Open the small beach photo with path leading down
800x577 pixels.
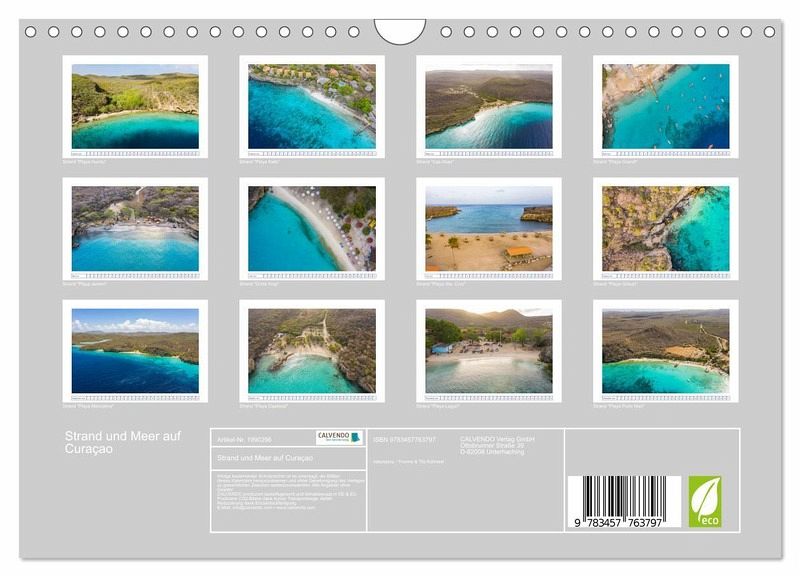(x=312, y=351)
